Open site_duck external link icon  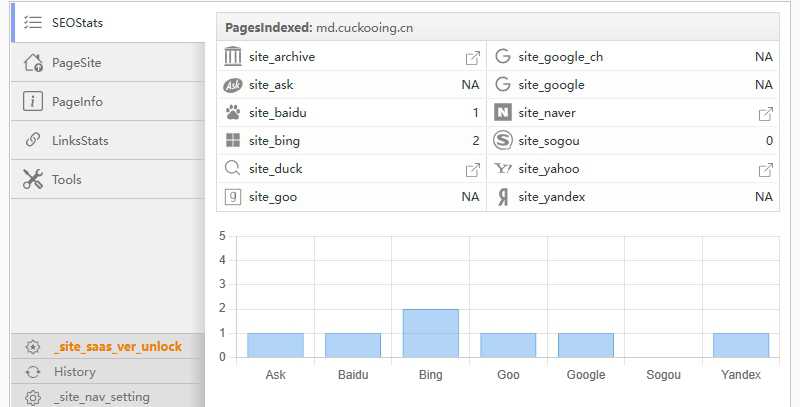[473, 169]
